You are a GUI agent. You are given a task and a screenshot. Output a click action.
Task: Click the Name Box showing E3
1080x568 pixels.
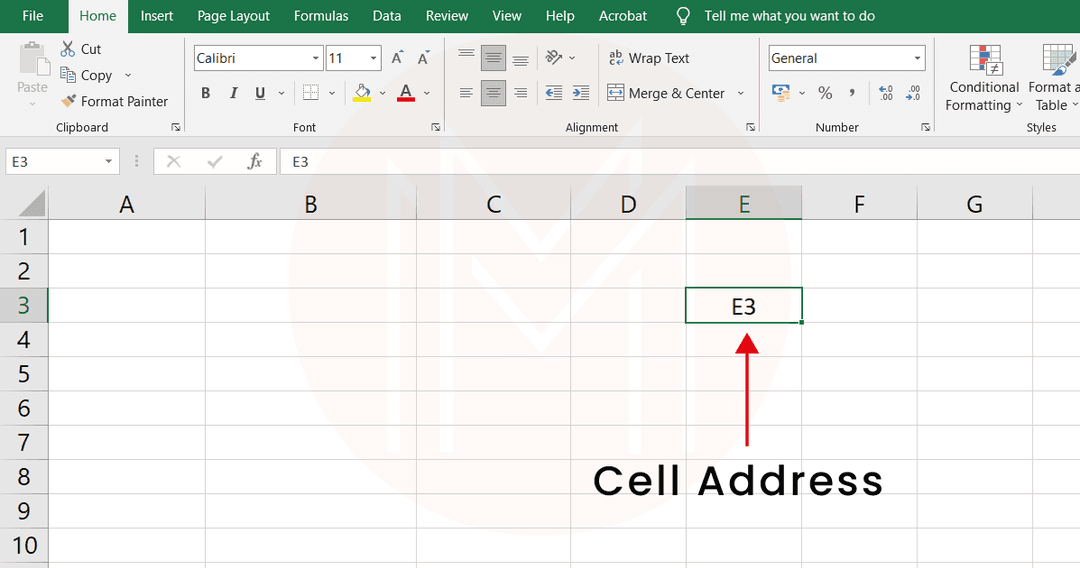[x=55, y=161]
